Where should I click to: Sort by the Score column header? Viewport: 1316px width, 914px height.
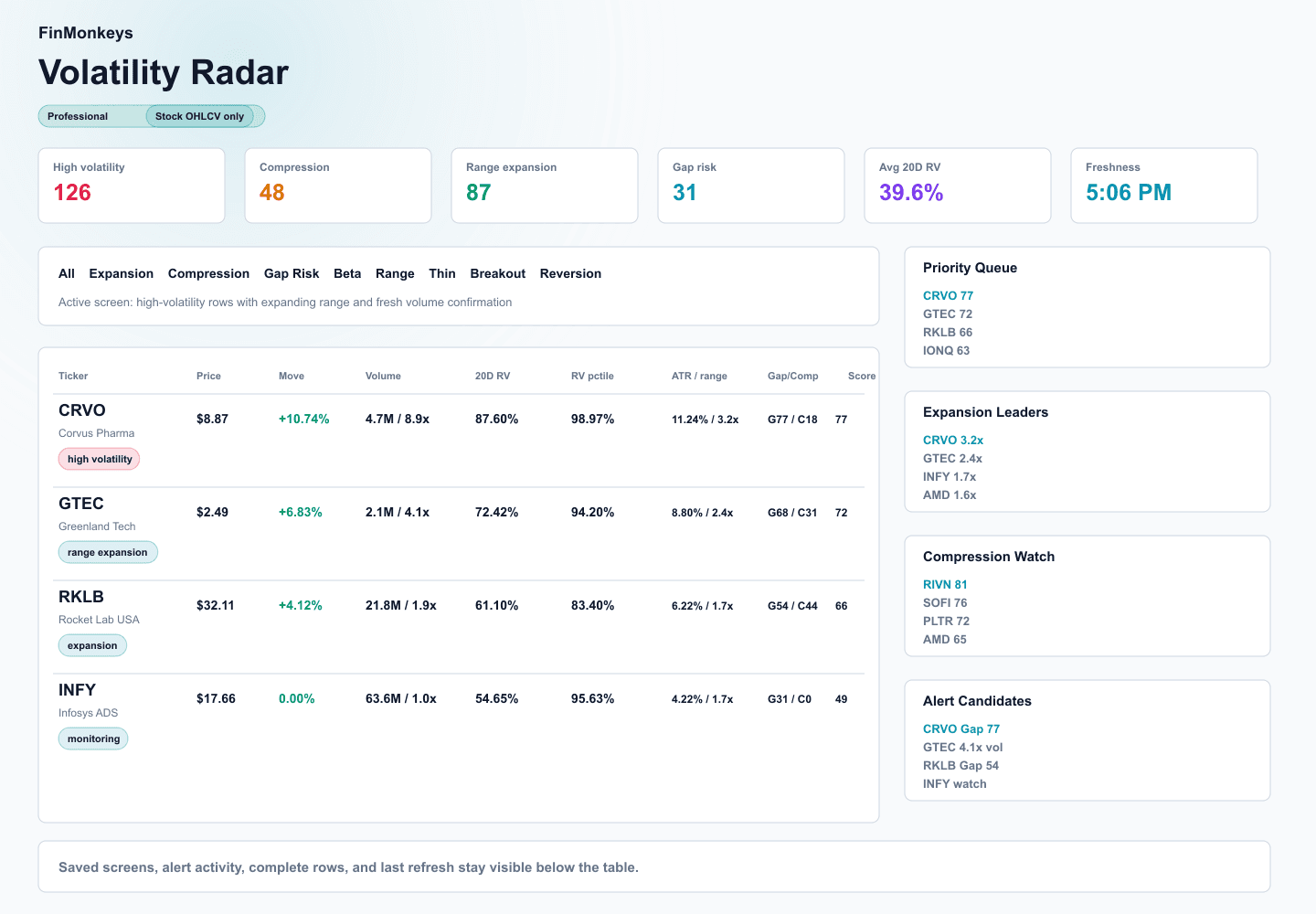click(x=862, y=376)
